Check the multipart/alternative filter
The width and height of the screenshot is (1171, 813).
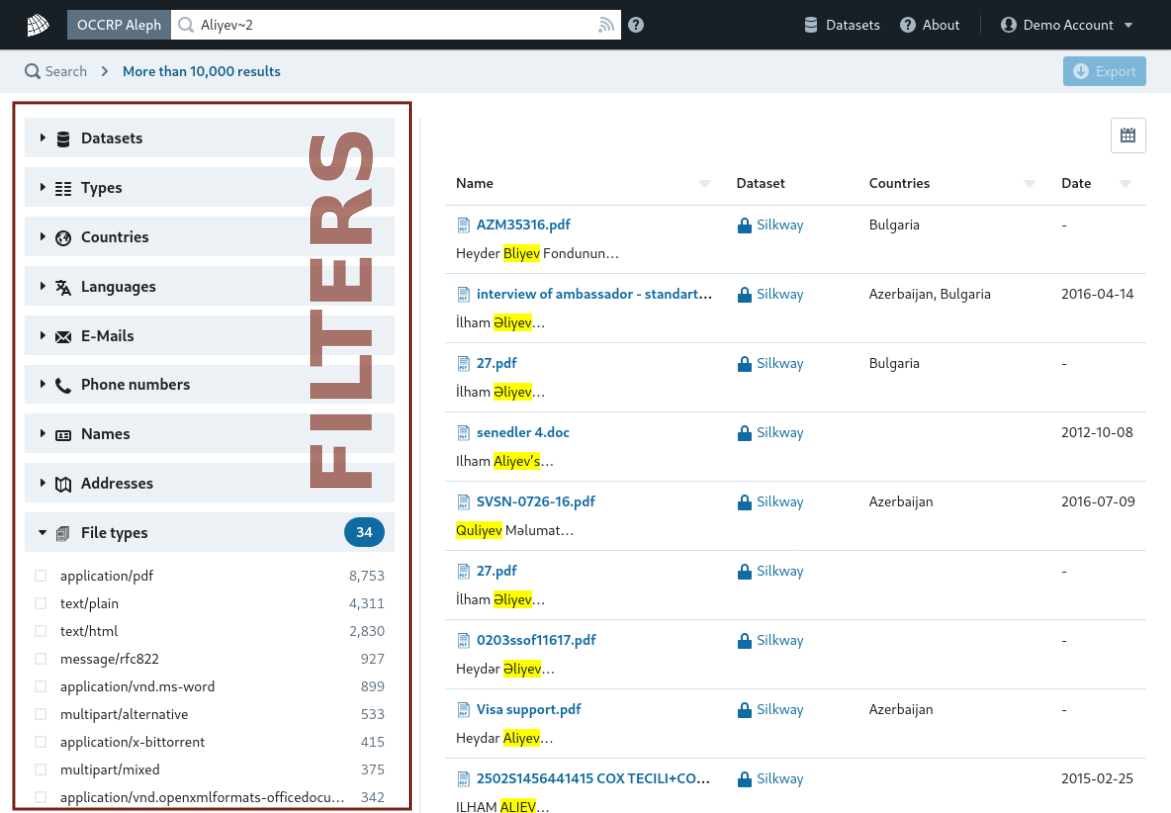click(x=40, y=714)
